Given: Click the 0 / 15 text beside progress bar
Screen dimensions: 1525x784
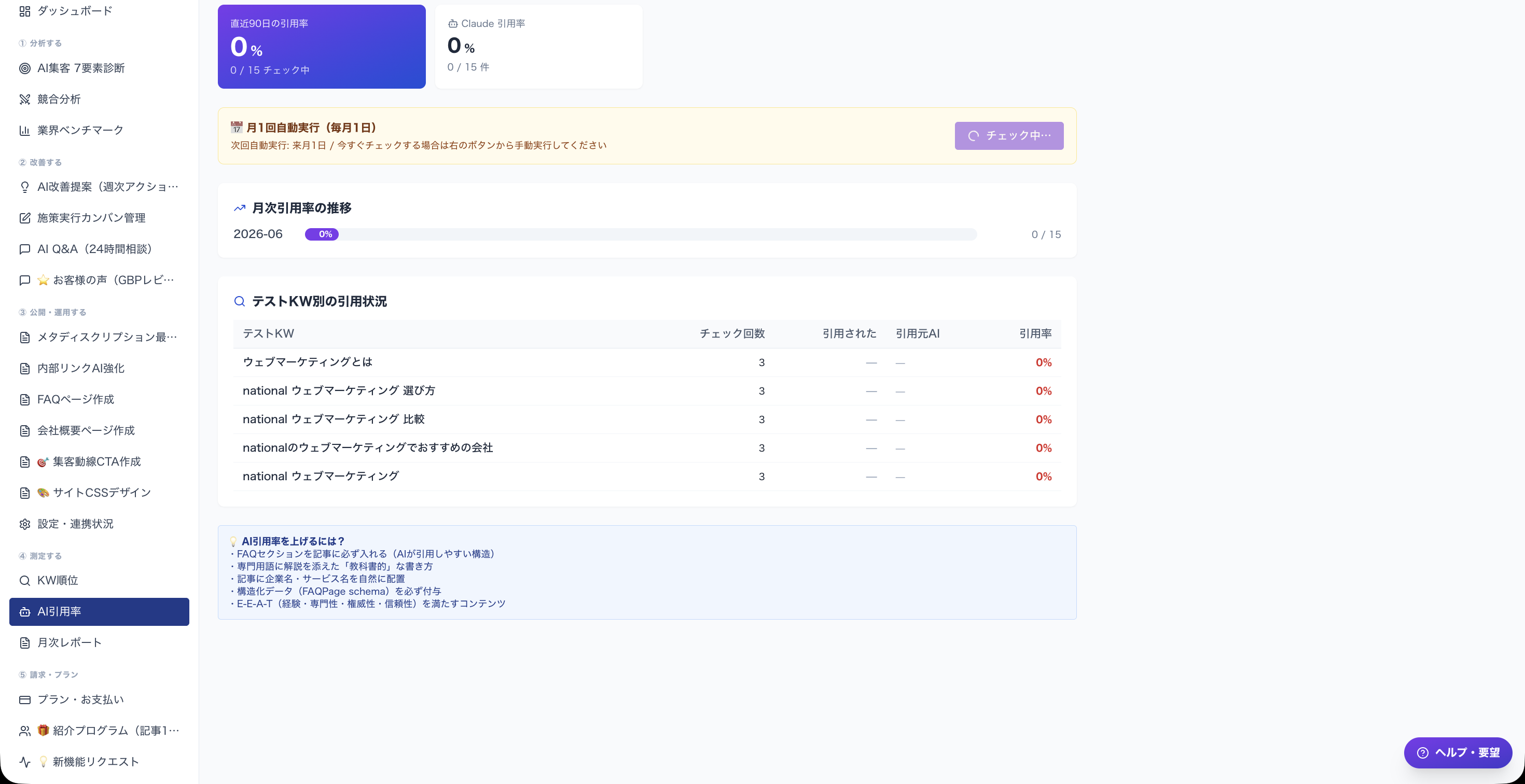Looking at the screenshot, I should click(1046, 234).
